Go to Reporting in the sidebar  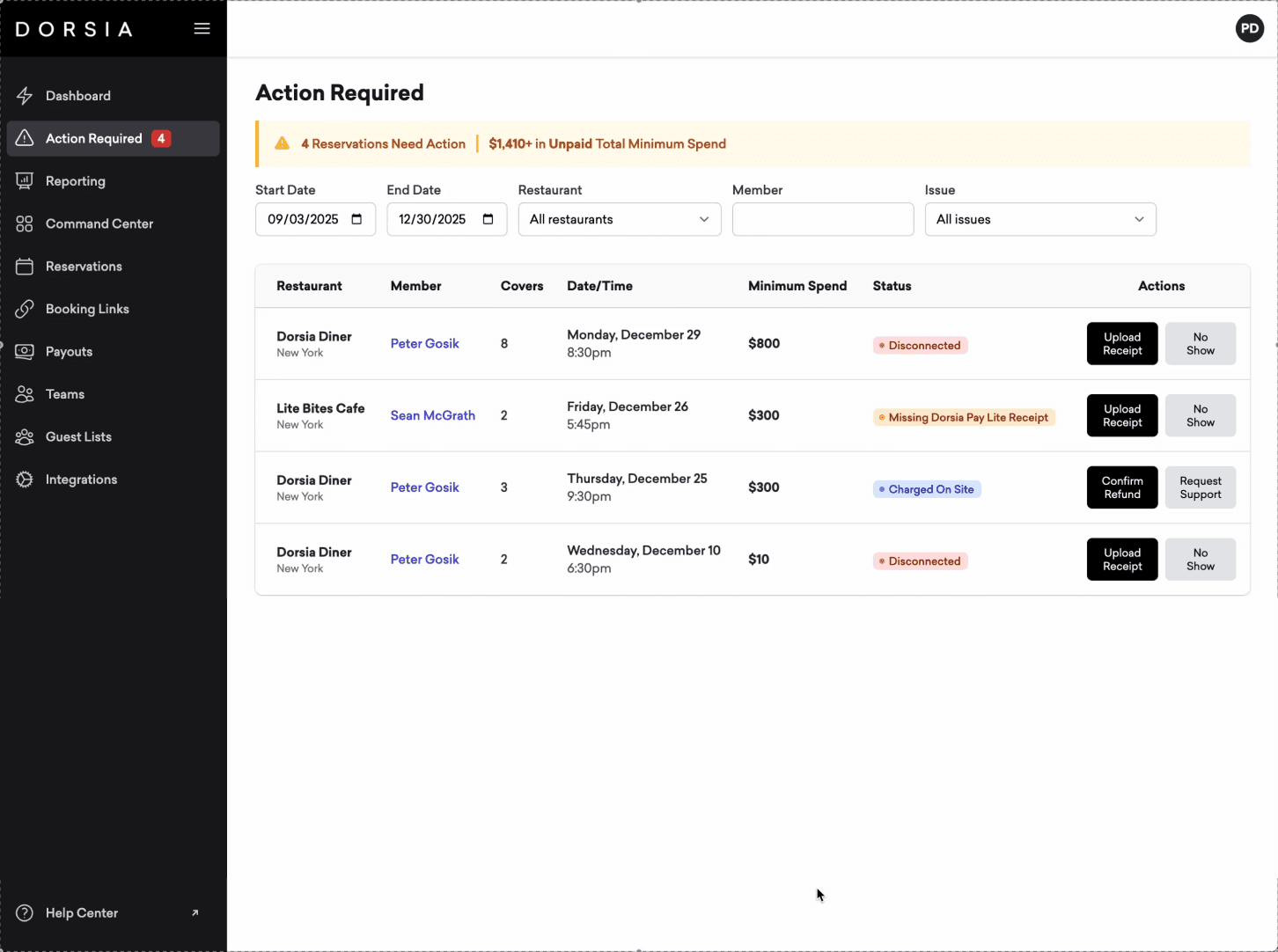click(113, 181)
